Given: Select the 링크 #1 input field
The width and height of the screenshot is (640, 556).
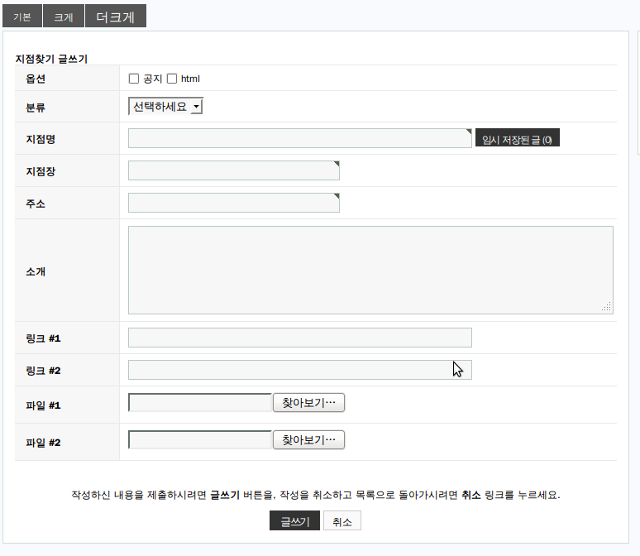Looking at the screenshot, I should click(x=299, y=338).
